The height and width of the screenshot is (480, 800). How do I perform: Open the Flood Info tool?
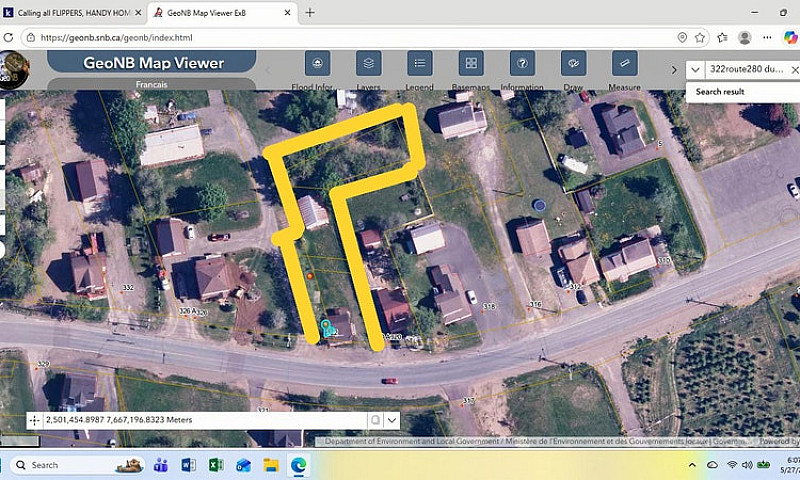317,63
